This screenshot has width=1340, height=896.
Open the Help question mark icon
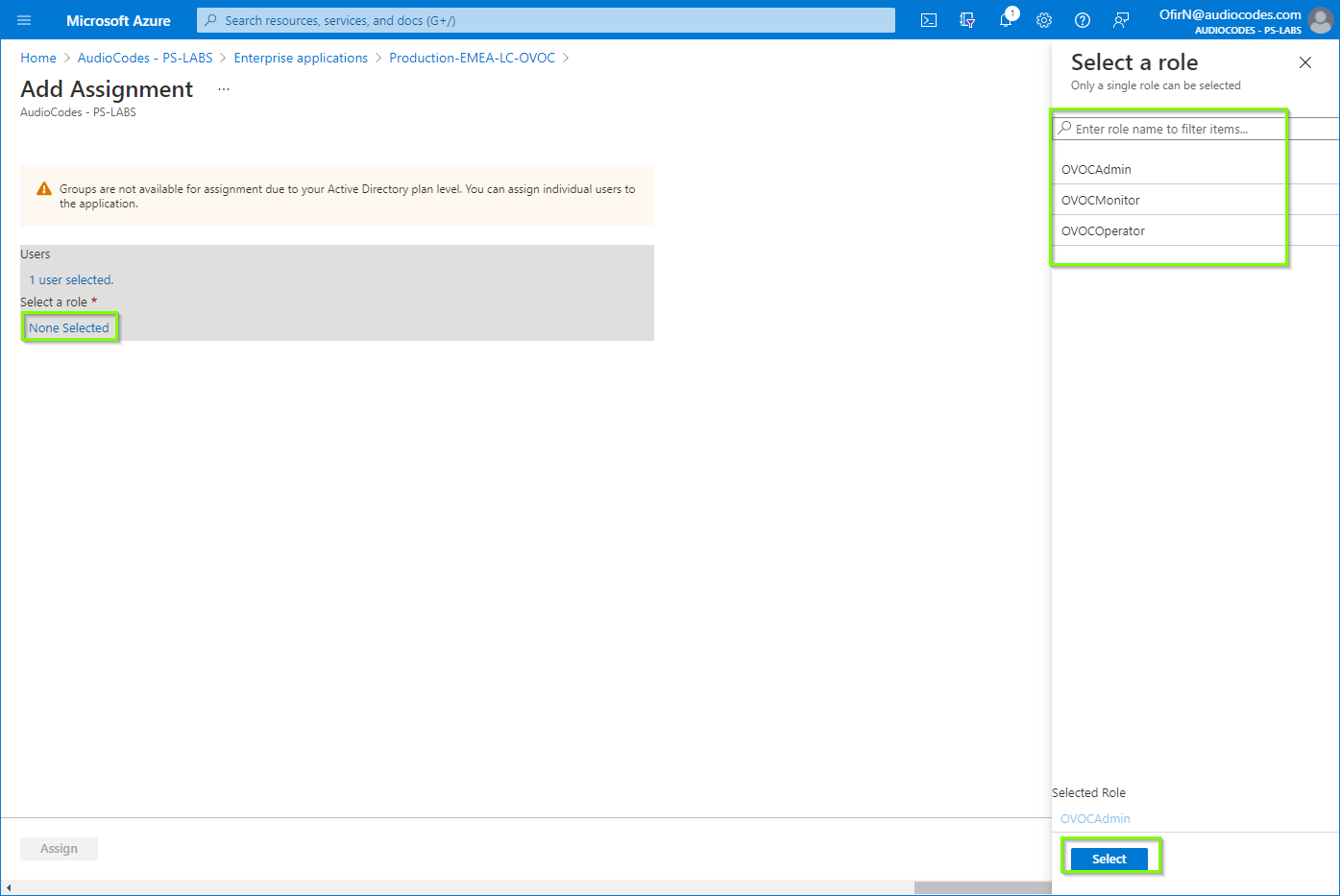pyautogui.click(x=1083, y=20)
